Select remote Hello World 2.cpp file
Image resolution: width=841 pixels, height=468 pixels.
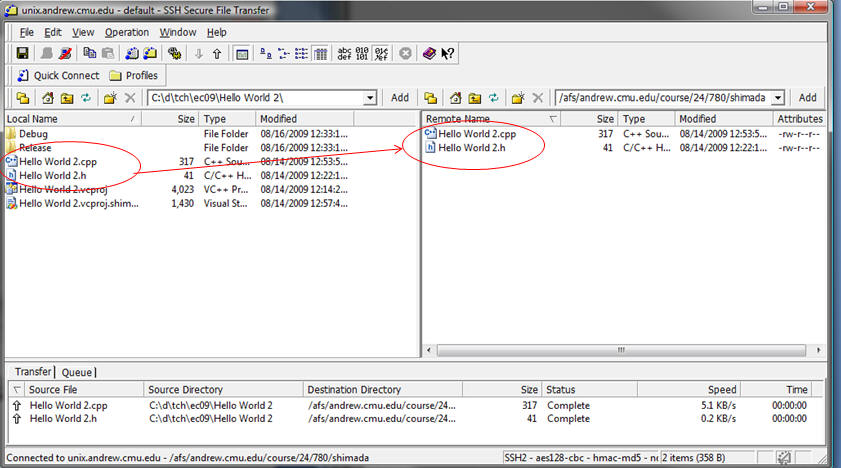tap(471, 133)
